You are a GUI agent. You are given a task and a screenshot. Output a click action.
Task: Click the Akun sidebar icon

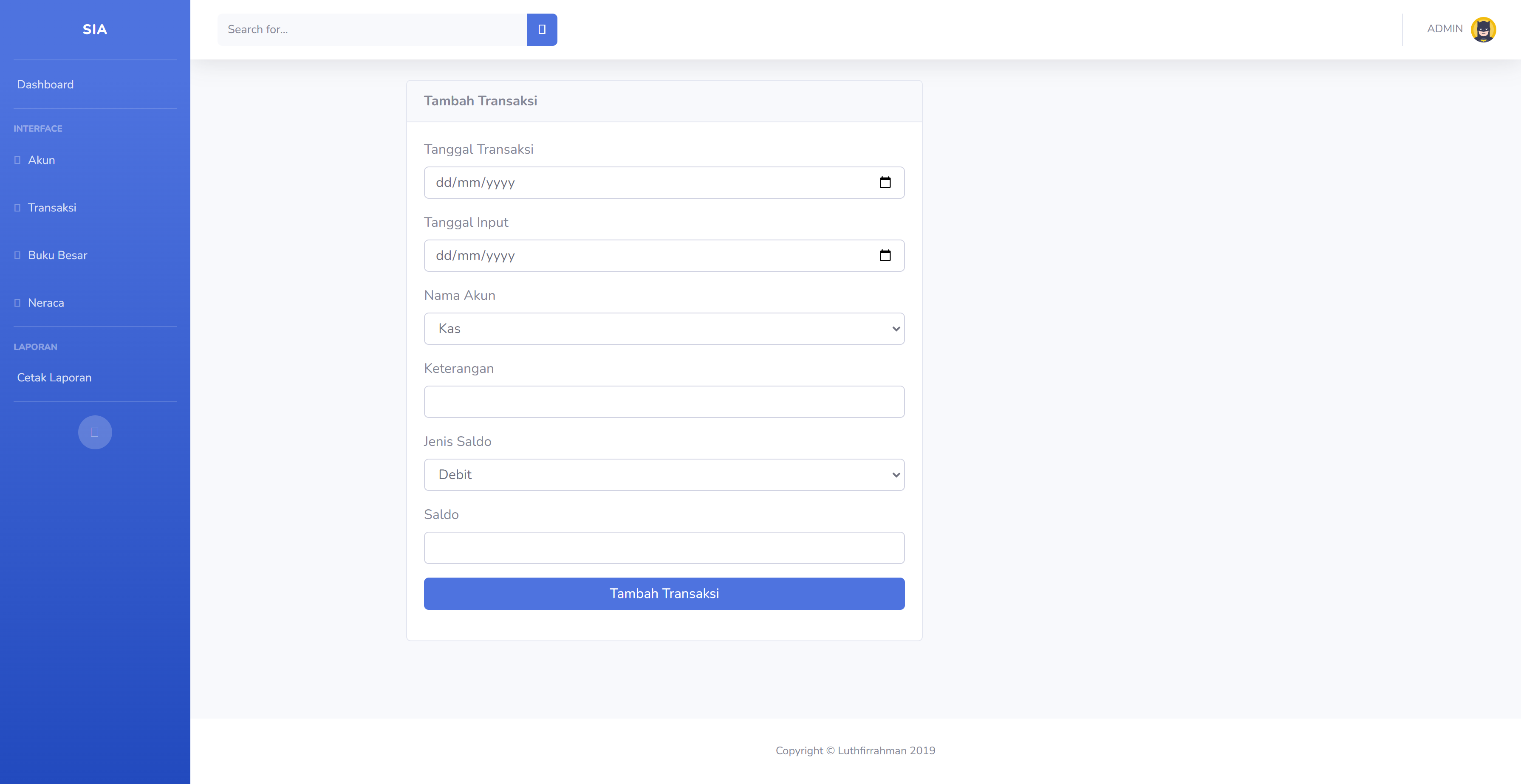coord(17,160)
